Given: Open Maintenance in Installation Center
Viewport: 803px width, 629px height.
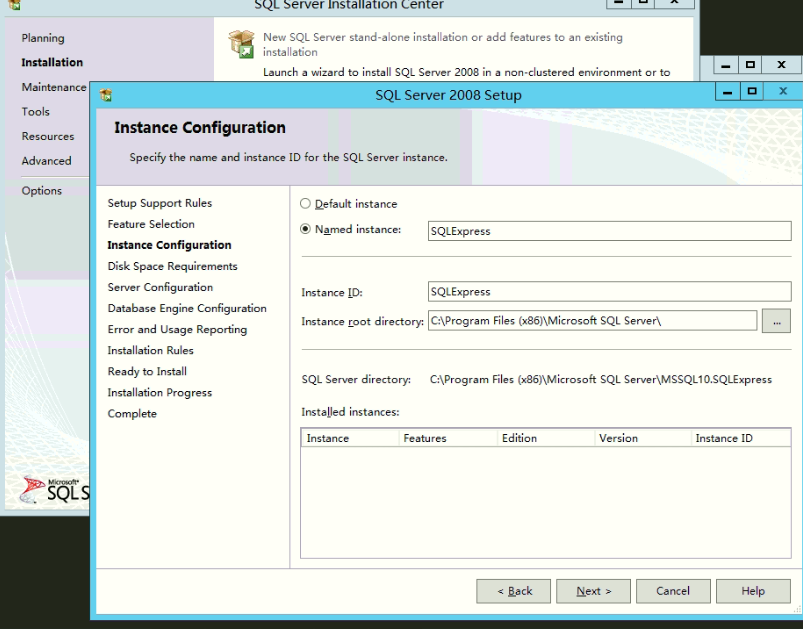Looking at the screenshot, I should pos(54,87).
